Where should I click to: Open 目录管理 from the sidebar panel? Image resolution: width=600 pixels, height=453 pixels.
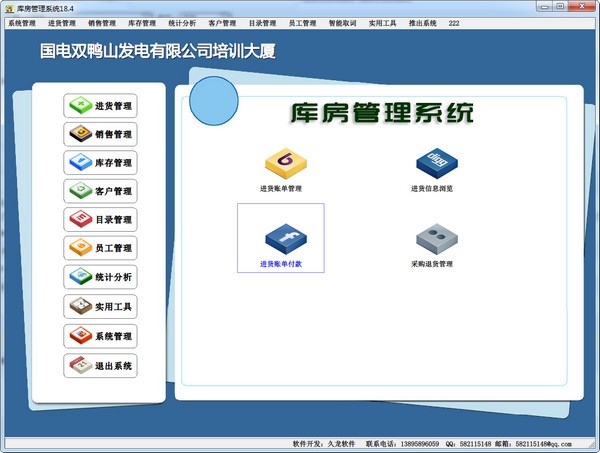[100, 220]
